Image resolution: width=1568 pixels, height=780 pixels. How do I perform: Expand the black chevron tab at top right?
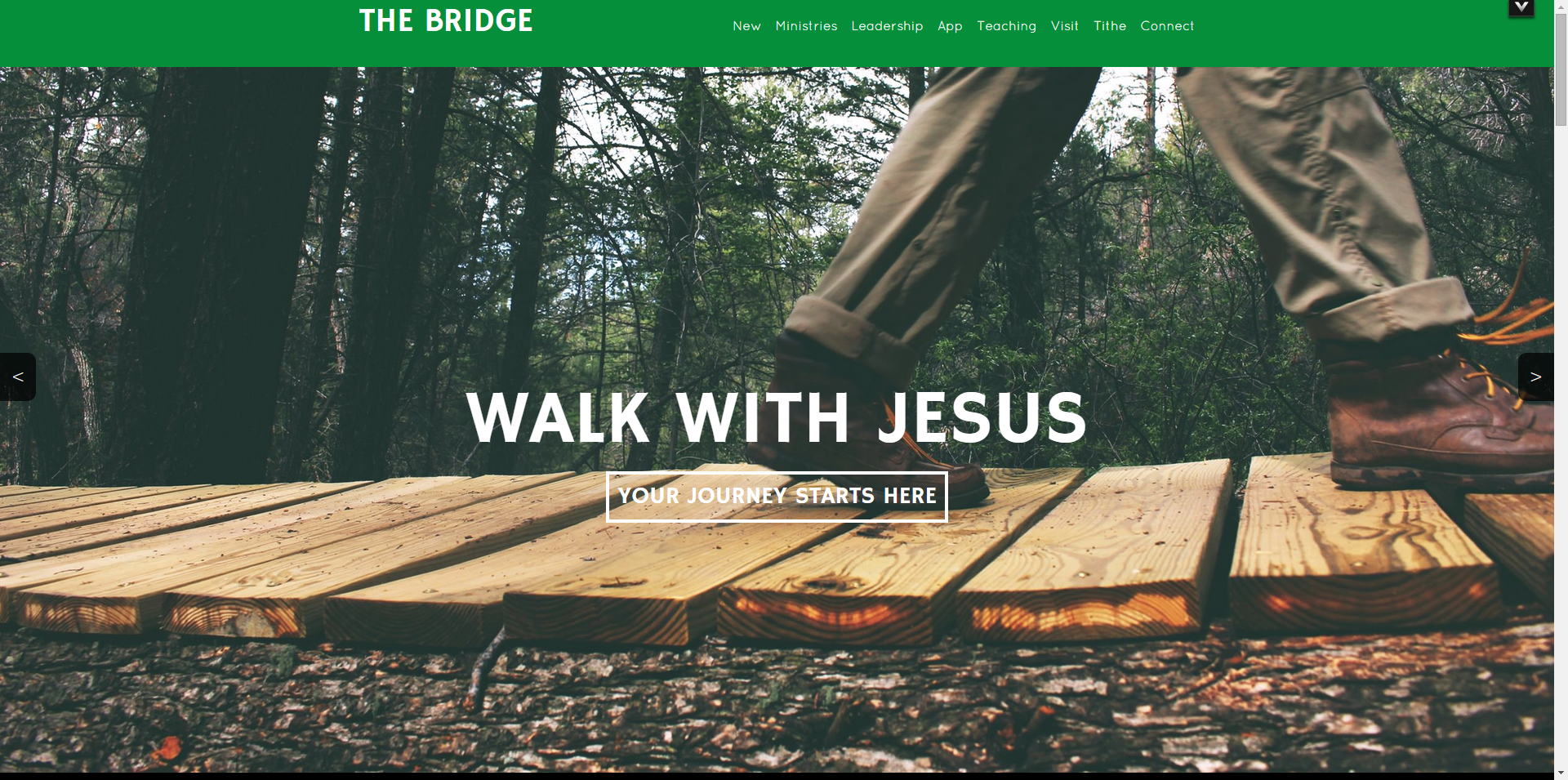[x=1521, y=8]
